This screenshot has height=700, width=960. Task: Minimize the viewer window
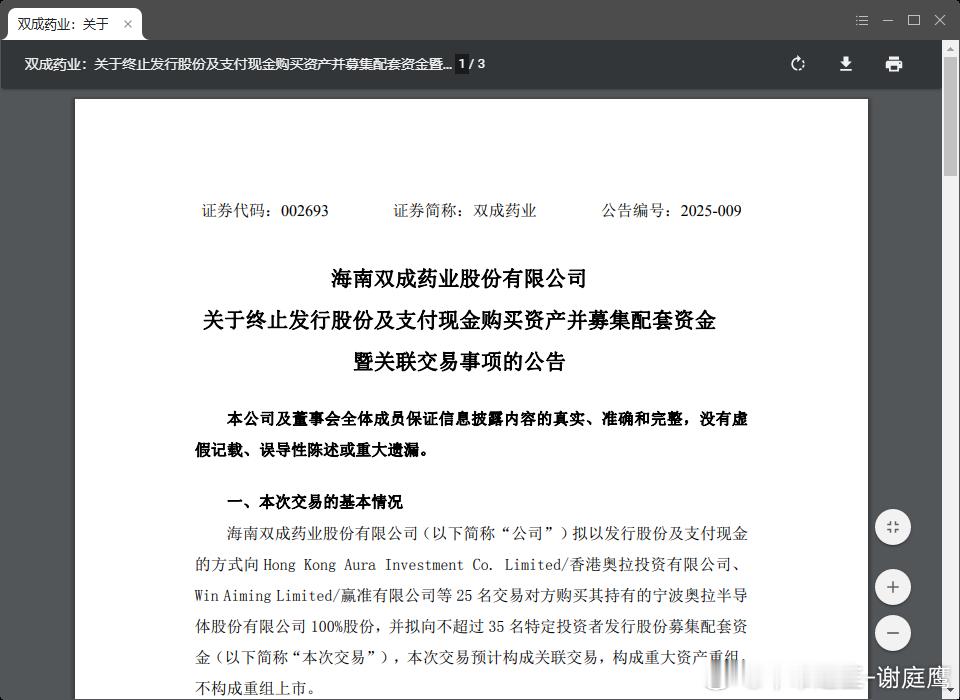click(888, 21)
